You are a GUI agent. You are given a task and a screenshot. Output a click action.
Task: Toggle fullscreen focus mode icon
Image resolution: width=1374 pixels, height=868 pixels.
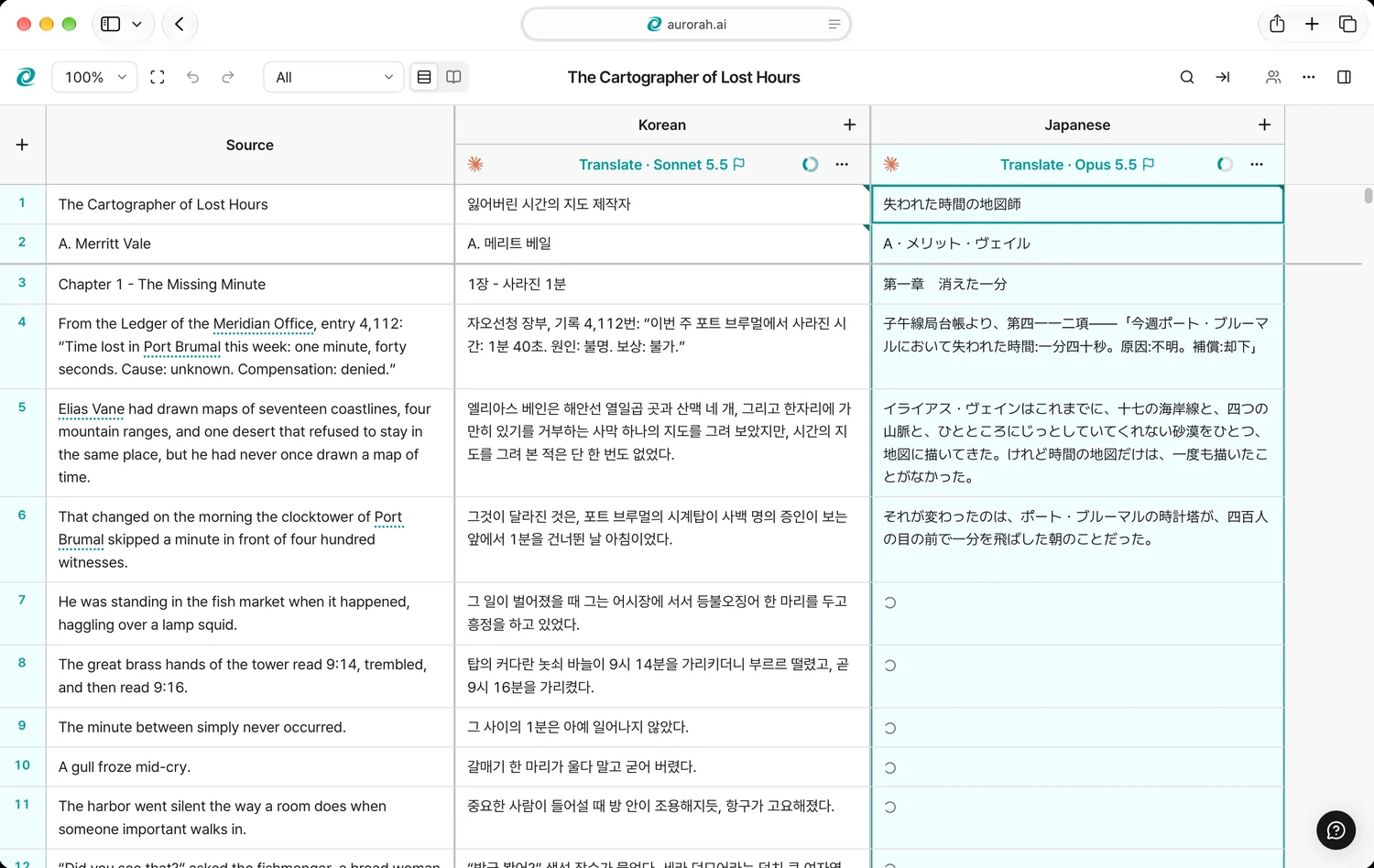(158, 78)
